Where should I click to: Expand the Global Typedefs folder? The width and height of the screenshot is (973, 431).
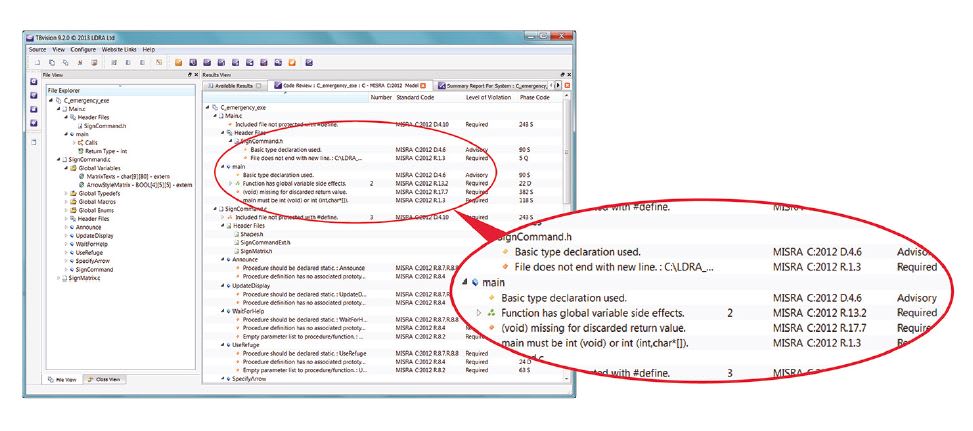(x=66, y=193)
